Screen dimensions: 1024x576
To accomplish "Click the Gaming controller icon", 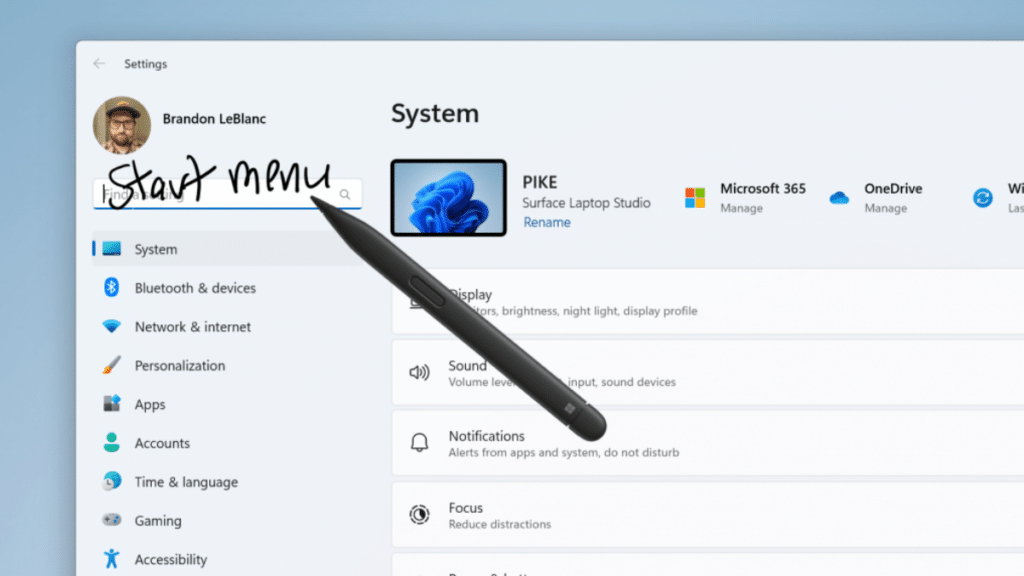I will click(112, 521).
